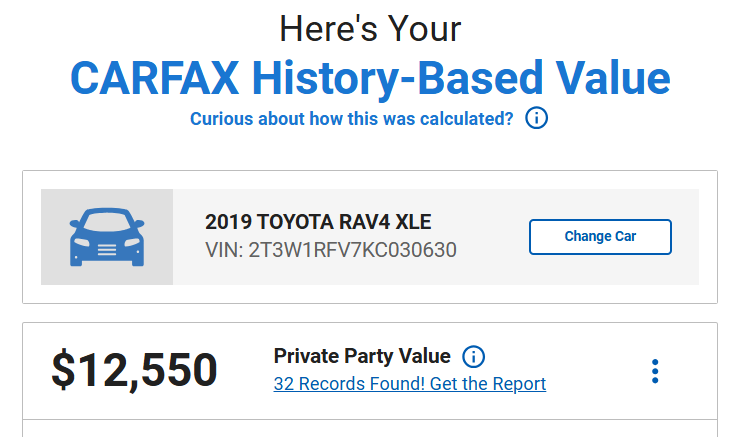Viewport: 742px width, 437px height.
Task: Click the 'CARFAX History-Based Value' heading
Action: coord(371,78)
